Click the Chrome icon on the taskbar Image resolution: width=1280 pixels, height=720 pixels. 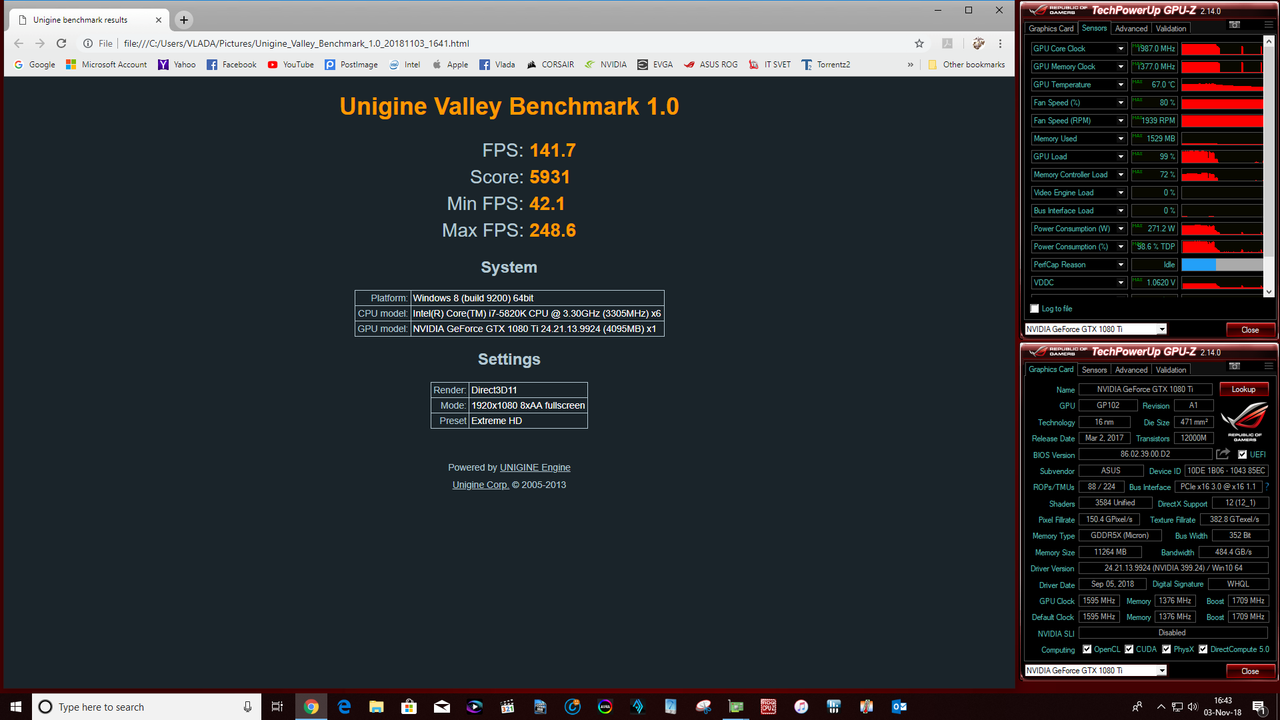(x=311, y=706)
